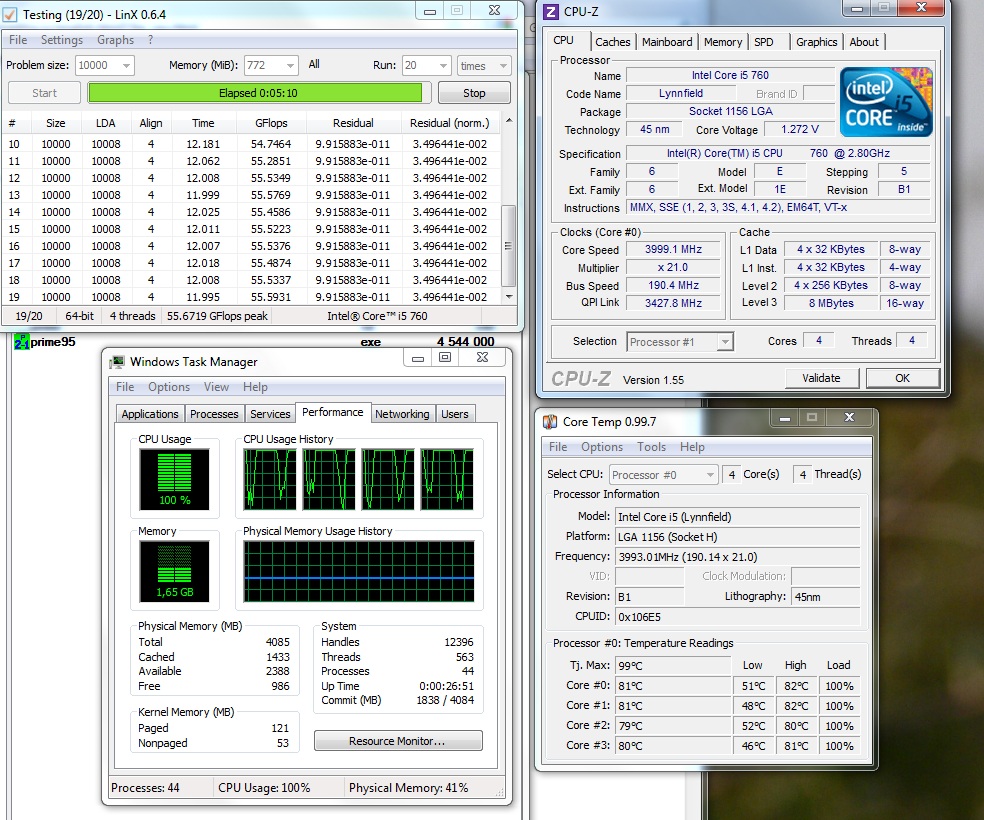Click Validate in CPU-Z
The height and width of the screenshot is (820, 984).
(821, 378)
